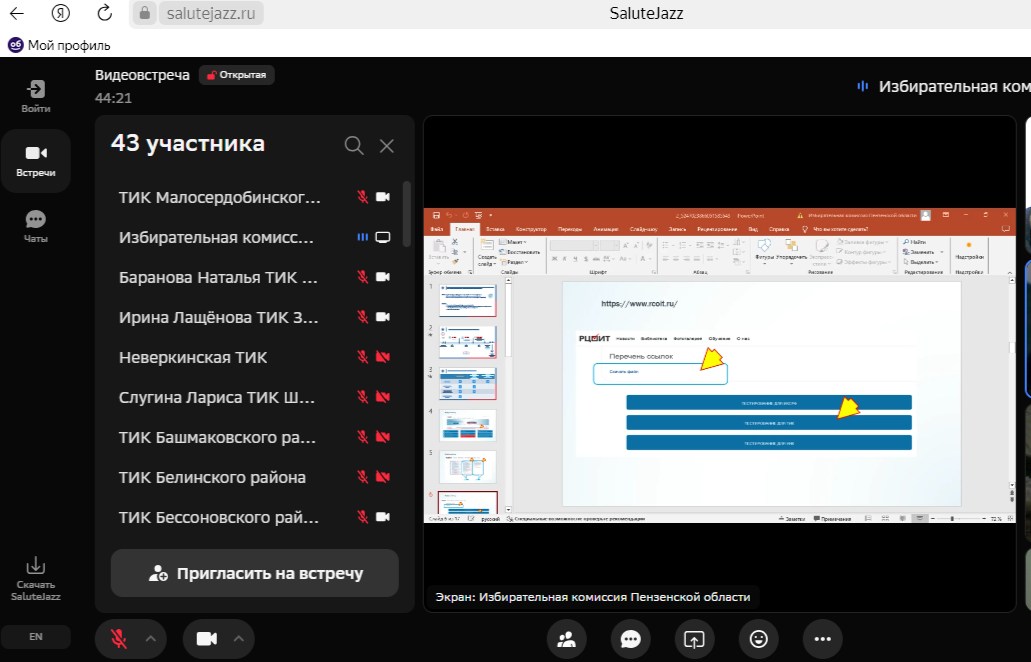Search participants with the magnifier icon

pos(354,145)
